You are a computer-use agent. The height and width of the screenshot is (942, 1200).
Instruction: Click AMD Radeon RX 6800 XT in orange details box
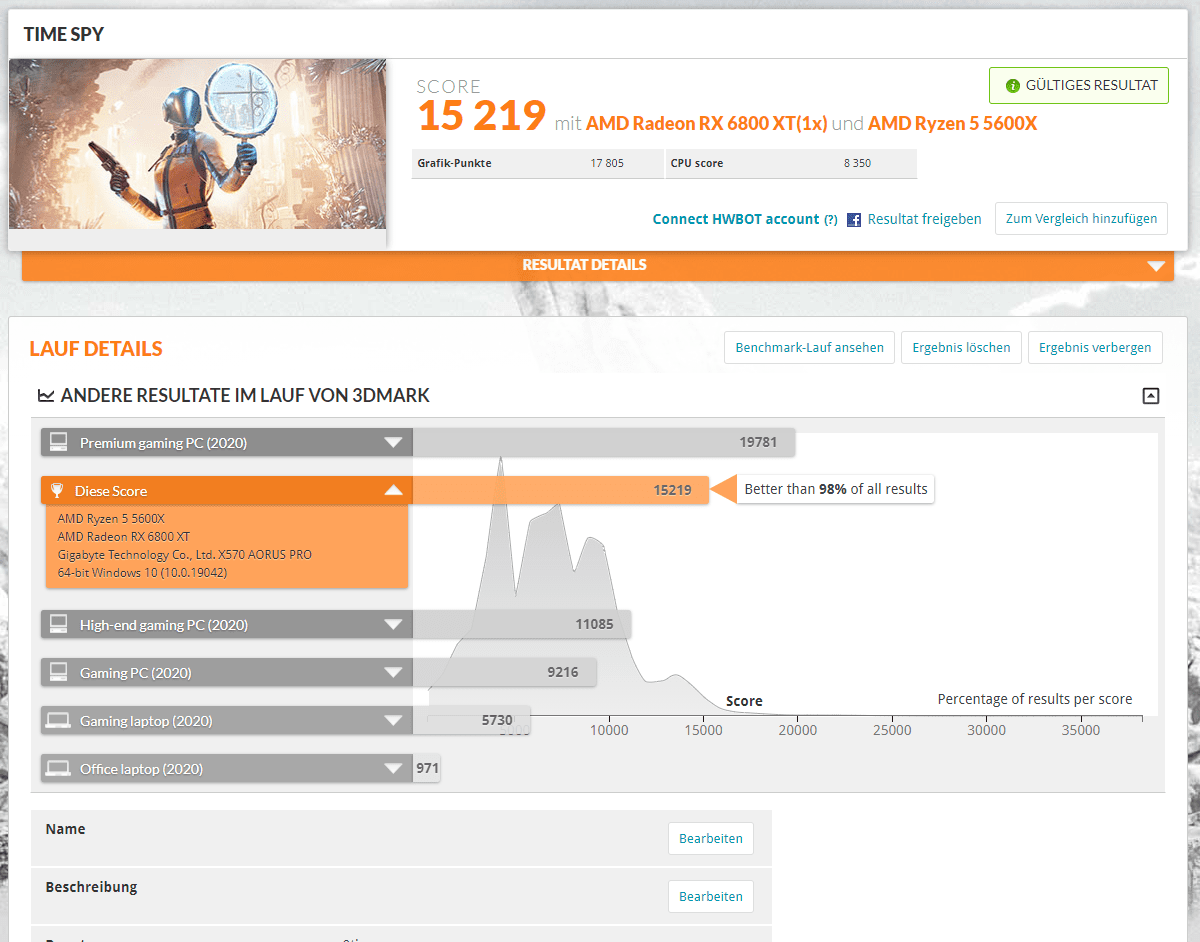[x=124, y=537]
